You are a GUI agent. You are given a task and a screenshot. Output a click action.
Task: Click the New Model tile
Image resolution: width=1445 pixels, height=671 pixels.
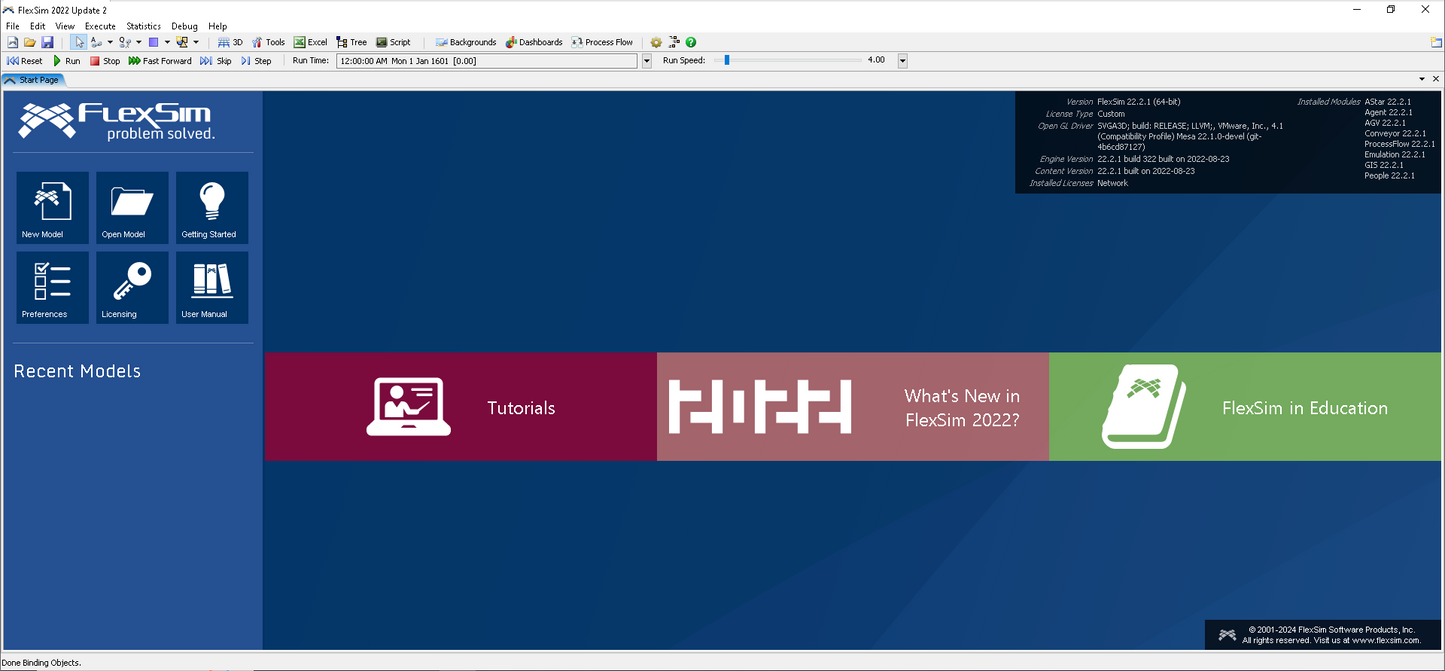click(x=53, y=208)
